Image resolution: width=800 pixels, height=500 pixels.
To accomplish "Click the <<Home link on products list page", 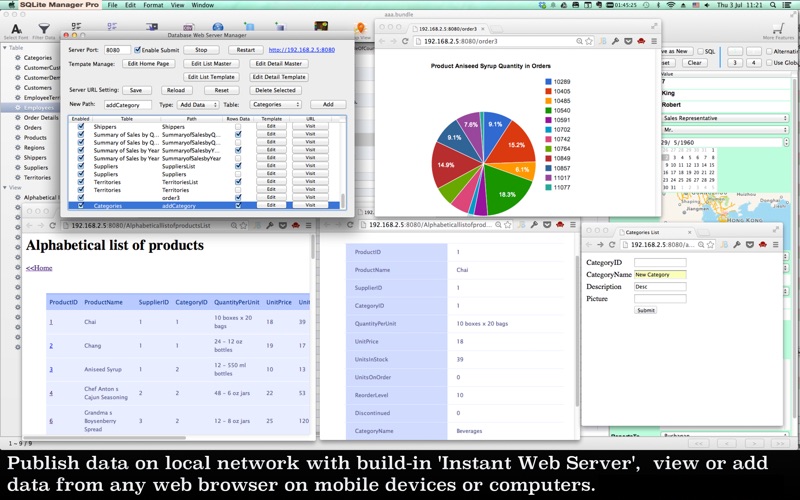I will point(39,267).
